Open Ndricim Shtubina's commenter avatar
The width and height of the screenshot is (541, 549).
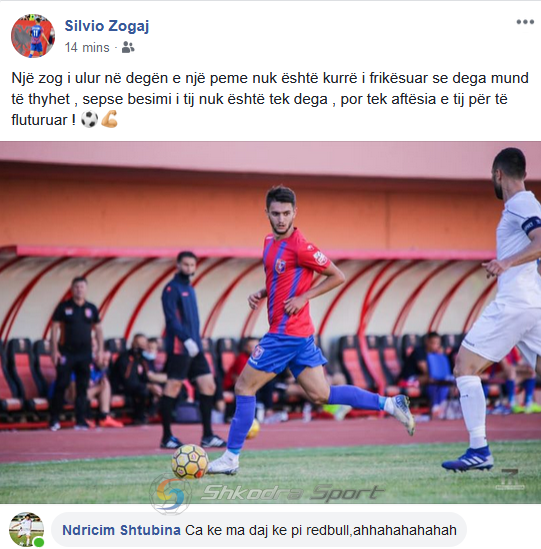pyautogui.click(x=26, y=529)
